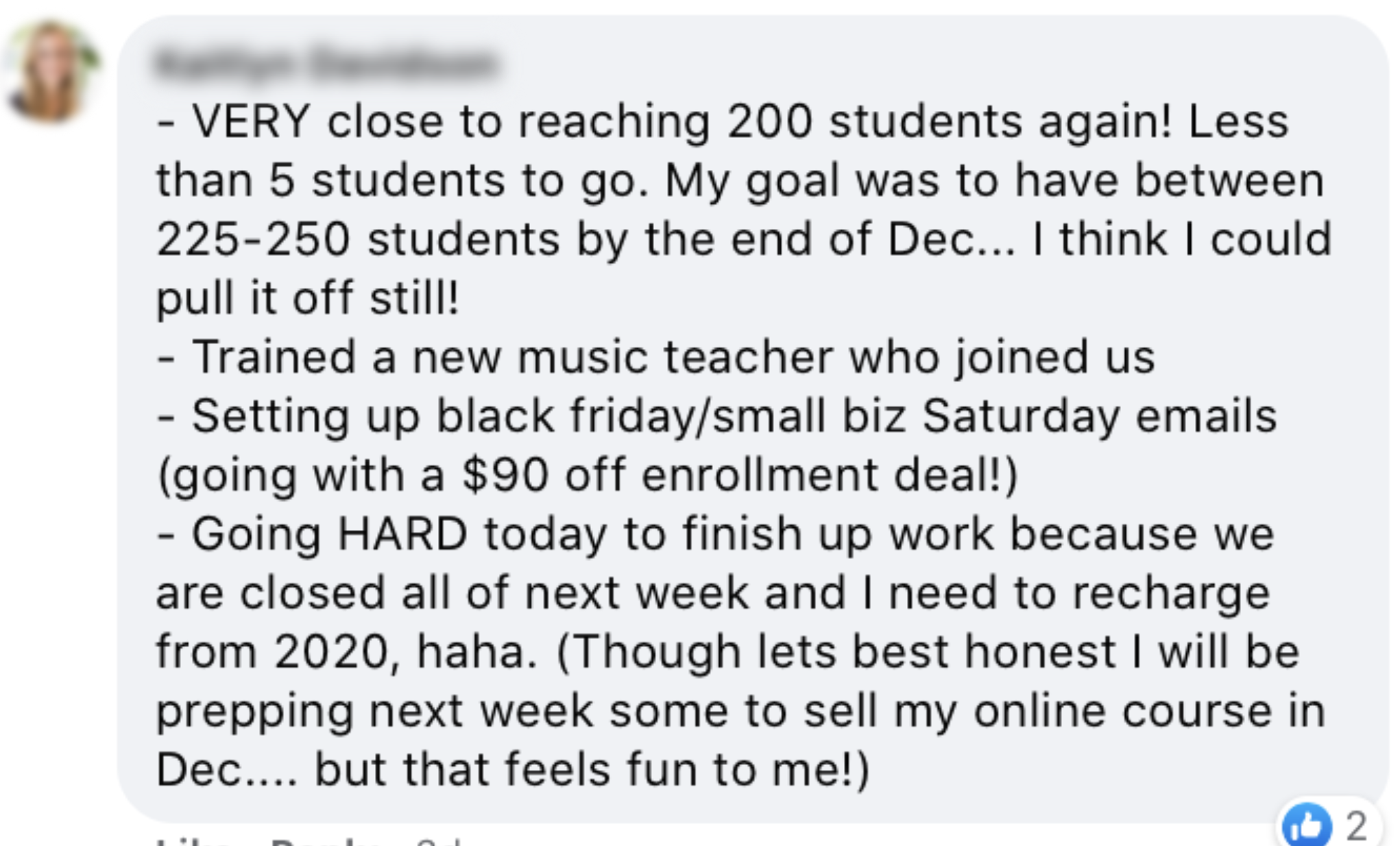Click the 'Setting up black friday' line

click(x=717, y=417)
